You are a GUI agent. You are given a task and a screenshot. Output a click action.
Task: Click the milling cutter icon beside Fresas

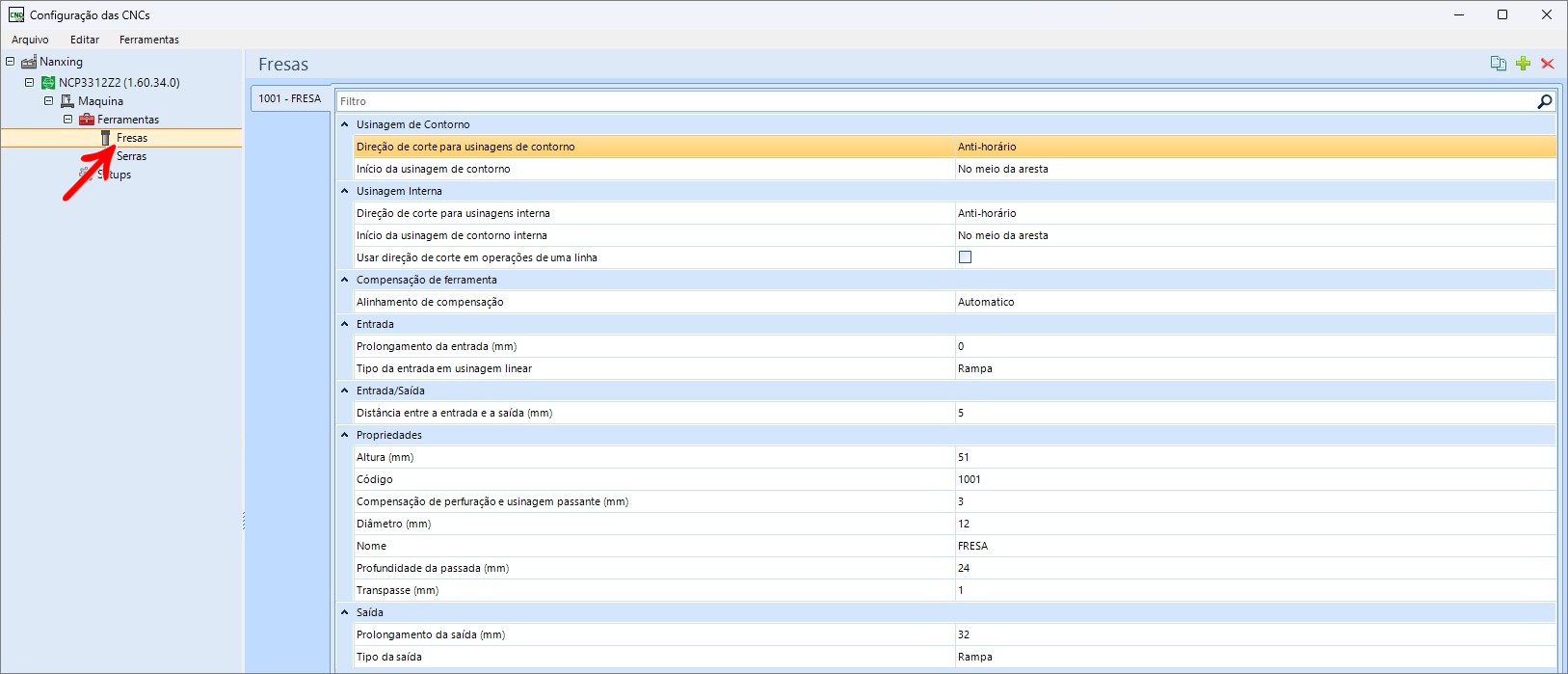point(106,138)
